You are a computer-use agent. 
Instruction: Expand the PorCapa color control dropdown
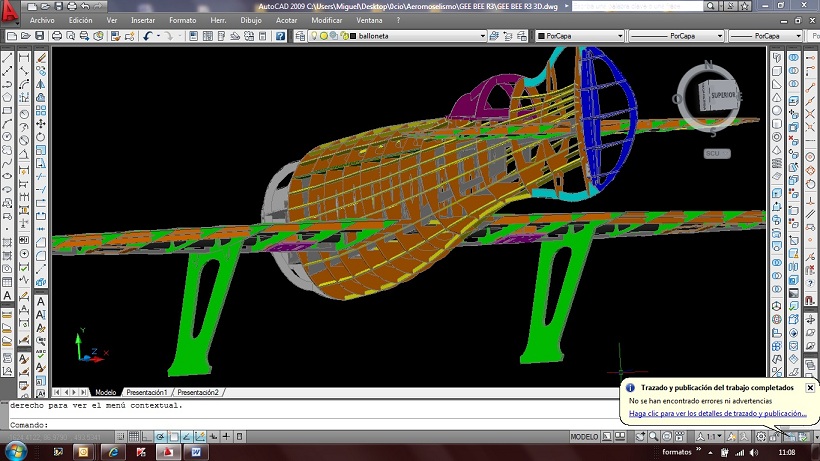[x=619, y=36]
